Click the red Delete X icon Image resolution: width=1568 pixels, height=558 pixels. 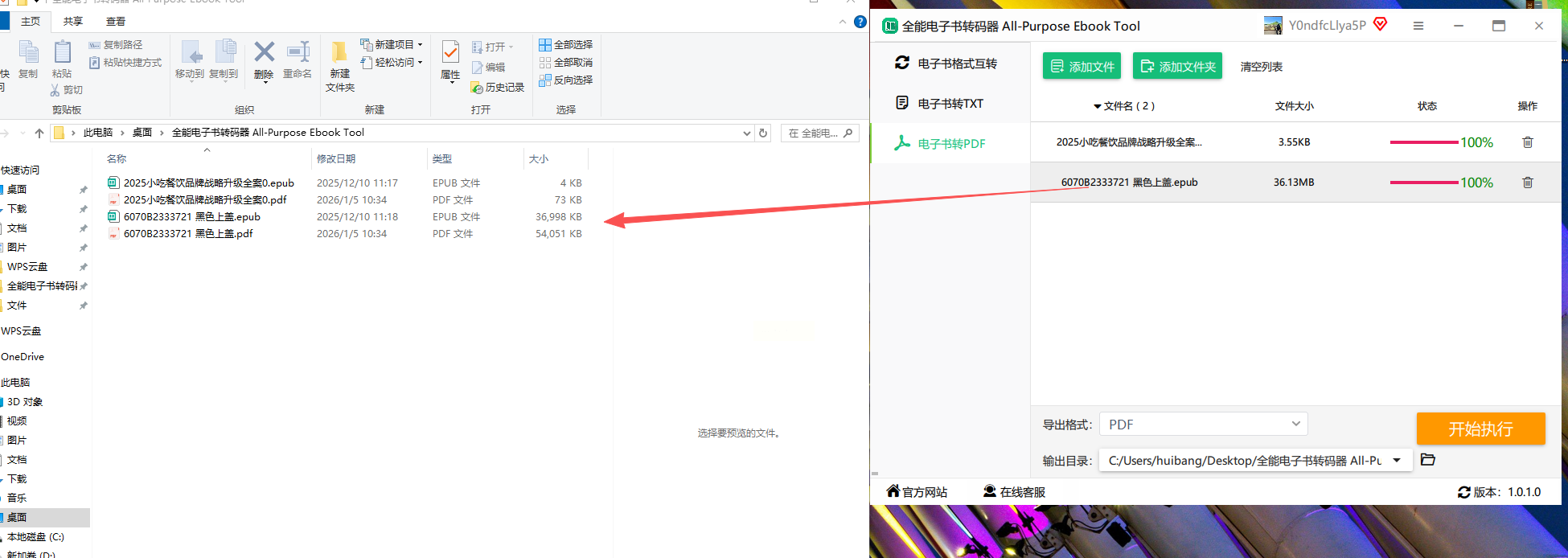tap(264, 52)
